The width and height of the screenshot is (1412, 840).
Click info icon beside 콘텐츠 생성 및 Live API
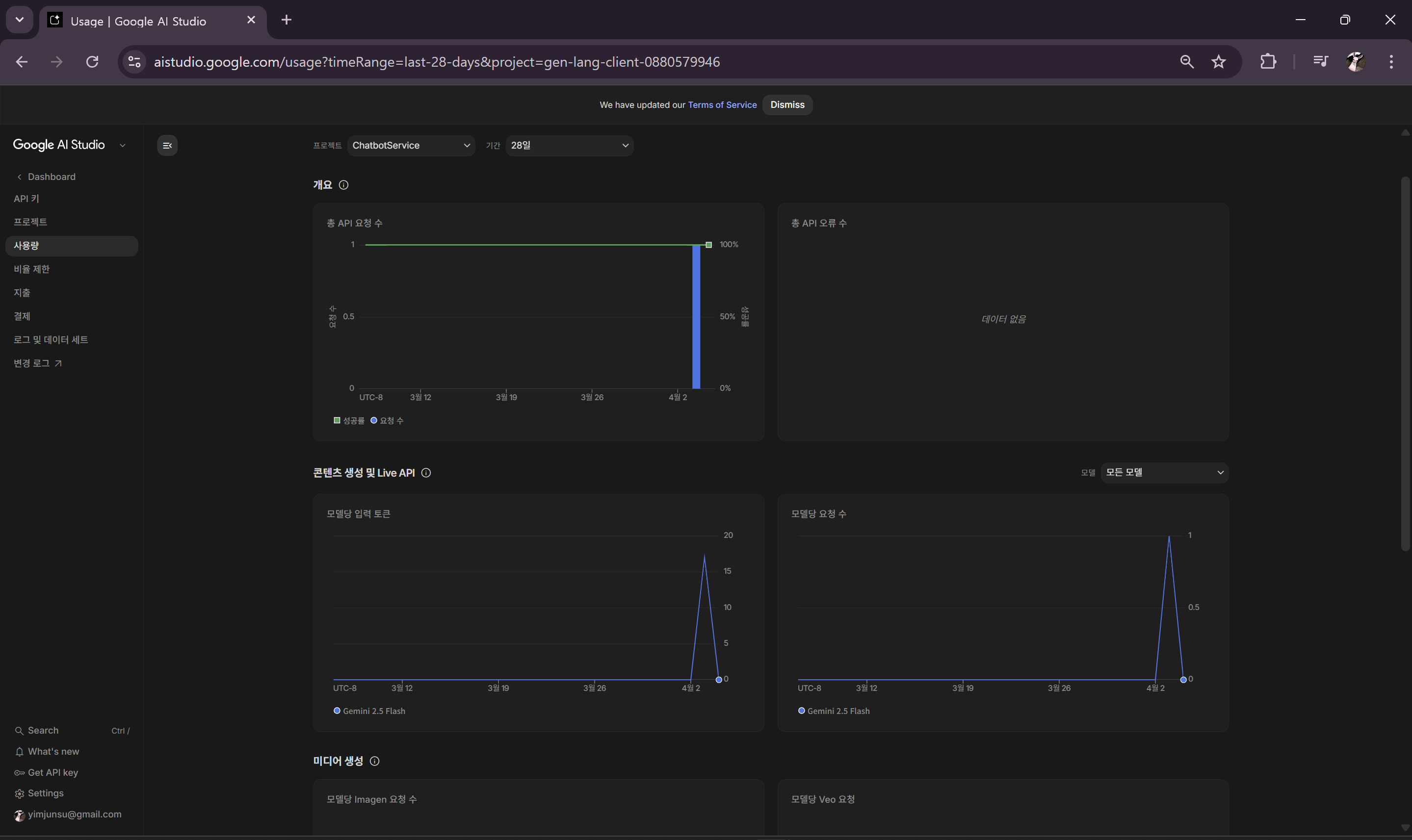[x=426, y=473]
